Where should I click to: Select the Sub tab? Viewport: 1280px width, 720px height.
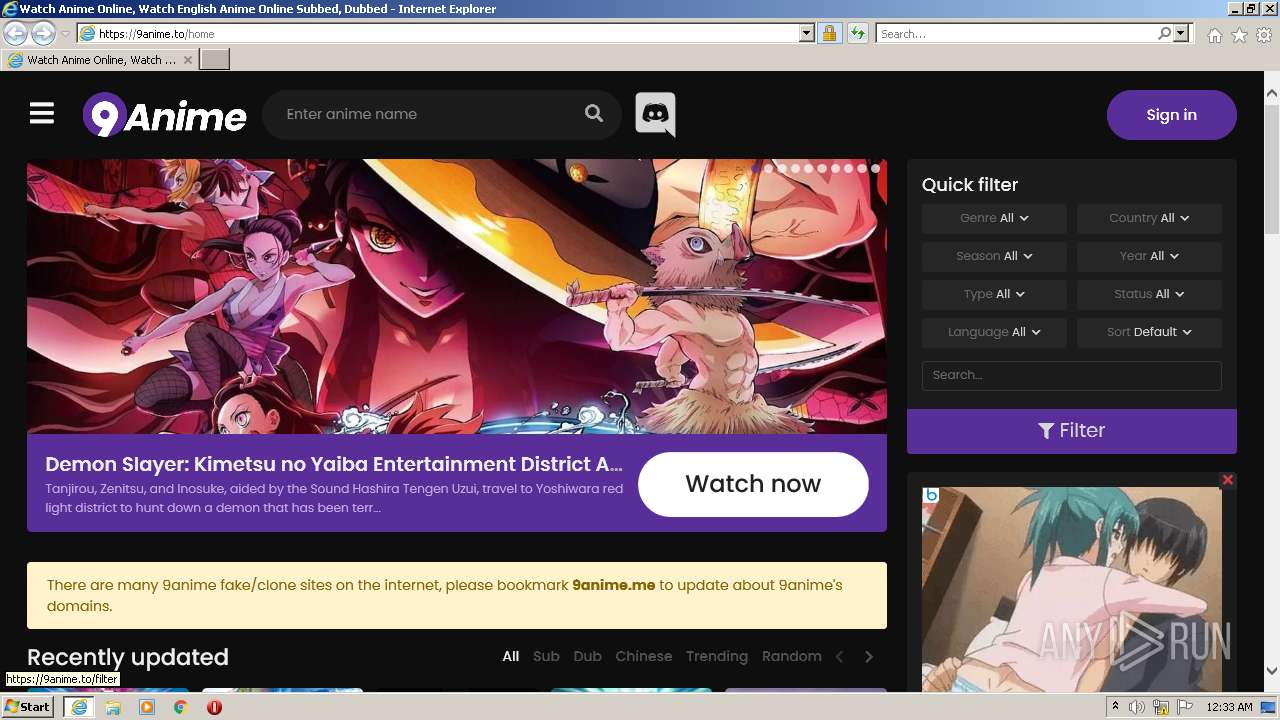coord(546,656)
